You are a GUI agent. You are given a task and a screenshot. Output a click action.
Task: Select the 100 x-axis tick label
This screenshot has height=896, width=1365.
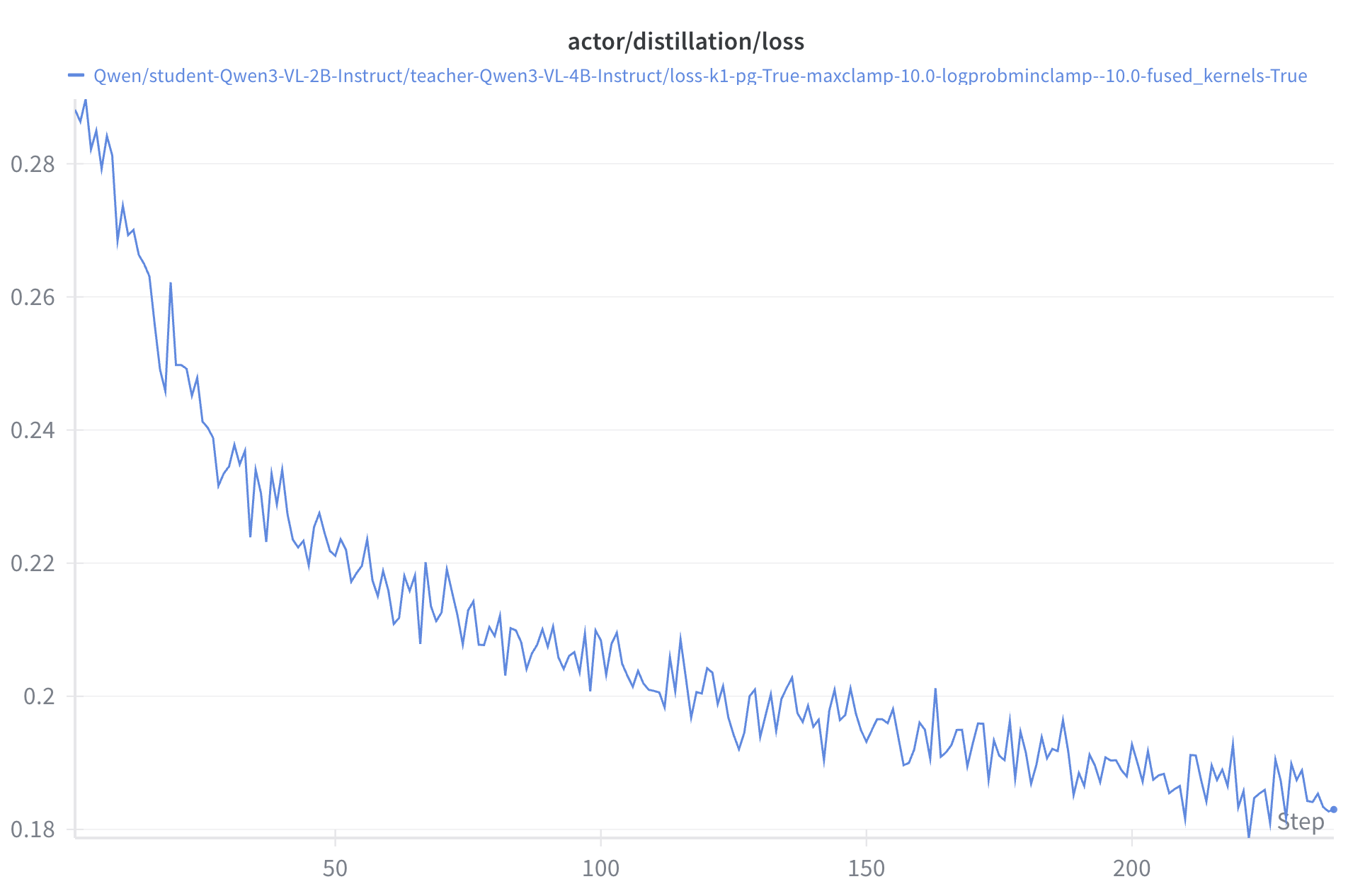(x=600, y=868)
